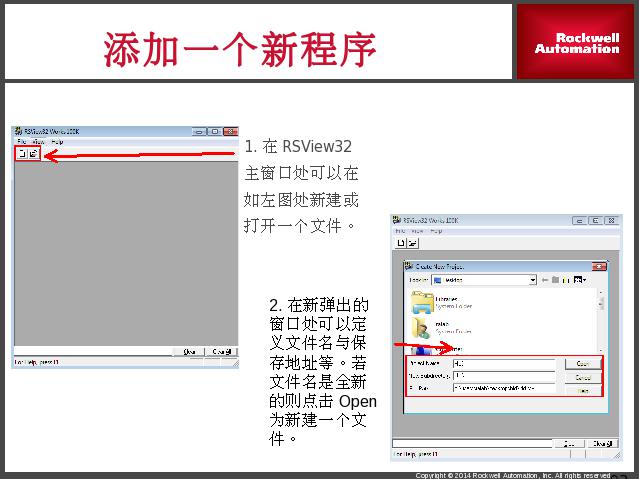Click the Project Name input field
This screenshot has height=480, width=640.
tap(504, 363)
